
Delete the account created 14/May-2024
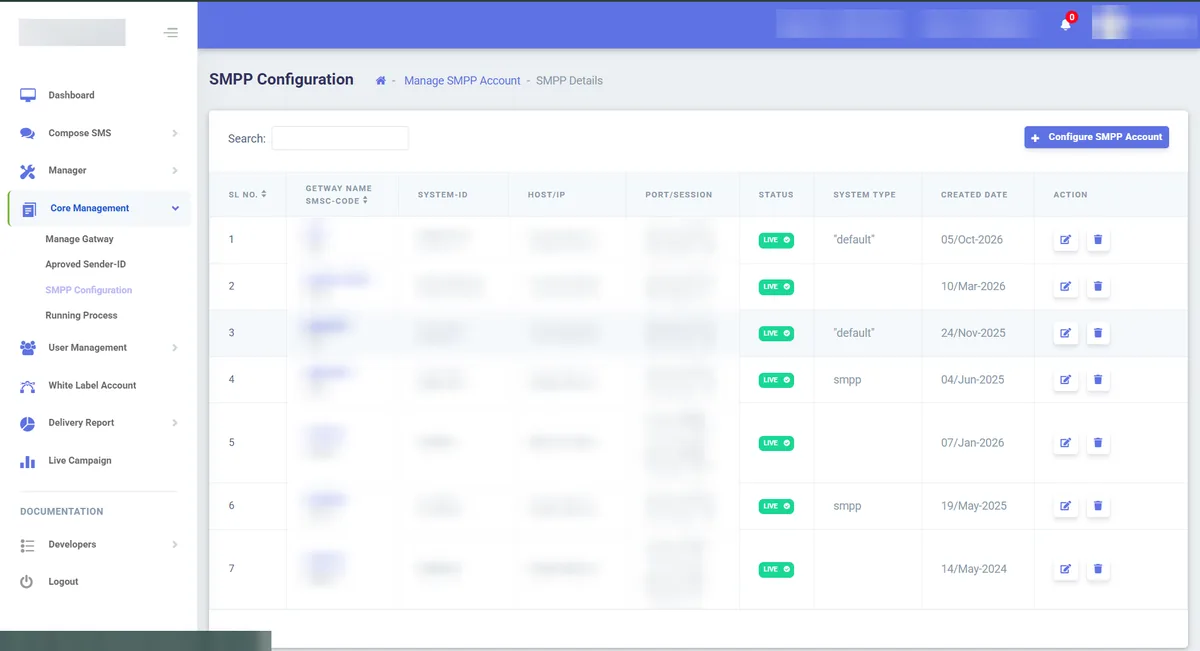tap(1098, 569)
